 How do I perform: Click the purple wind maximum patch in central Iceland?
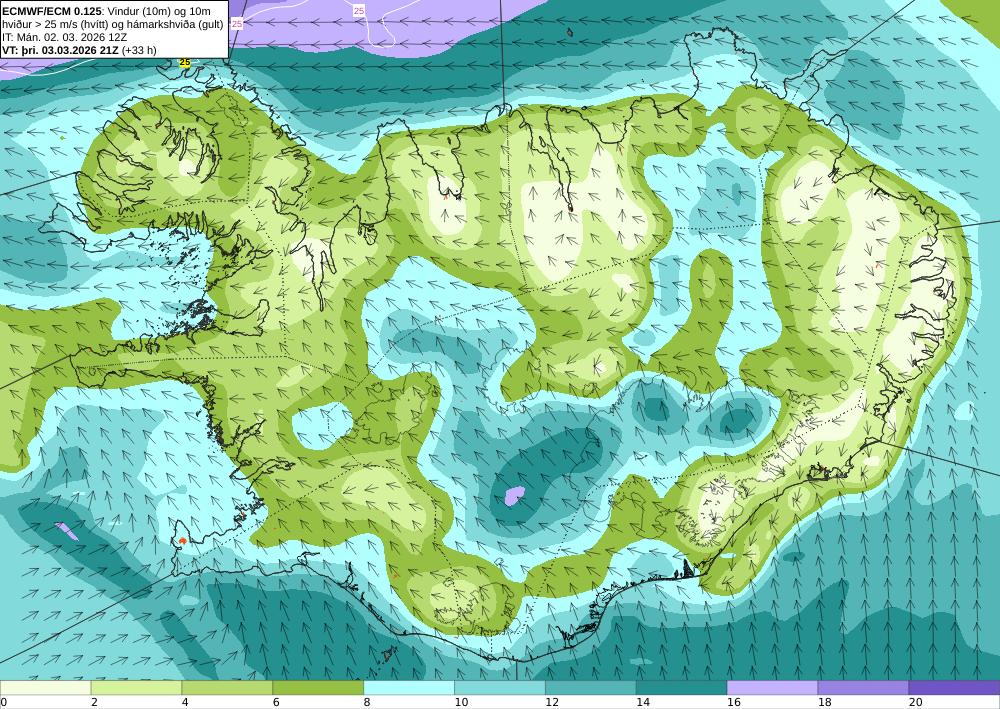(514, 495)
